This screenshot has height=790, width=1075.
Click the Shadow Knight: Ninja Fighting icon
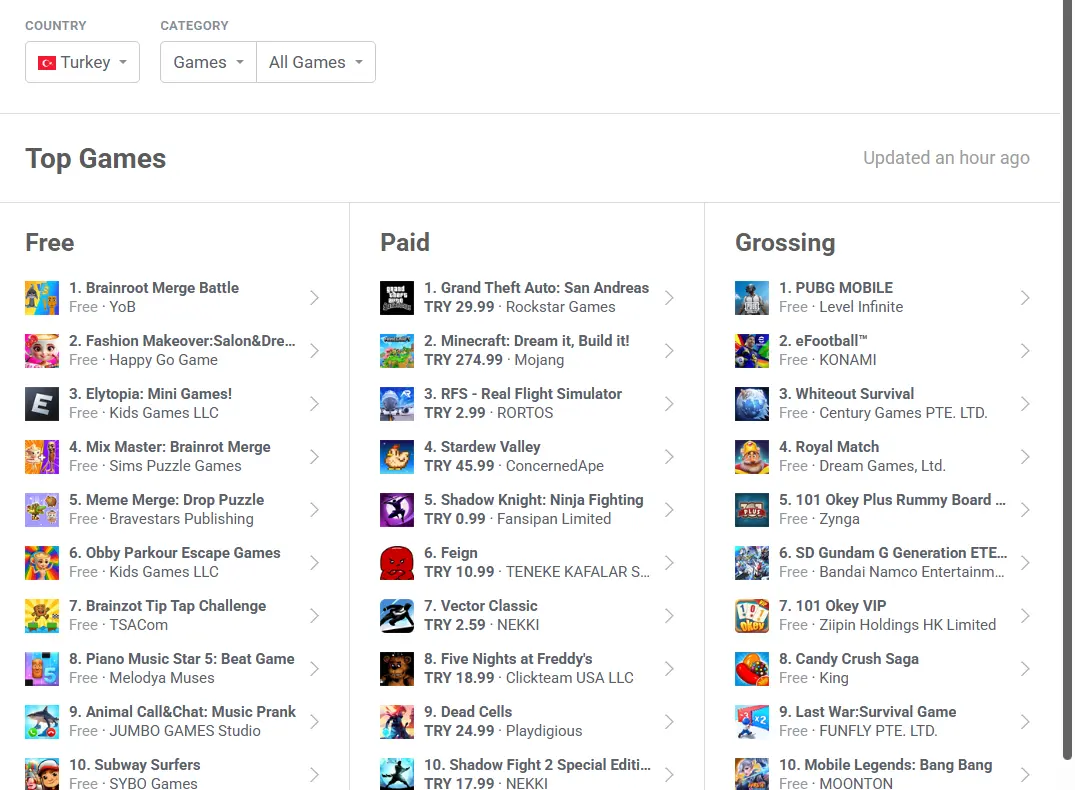point(397,510)
